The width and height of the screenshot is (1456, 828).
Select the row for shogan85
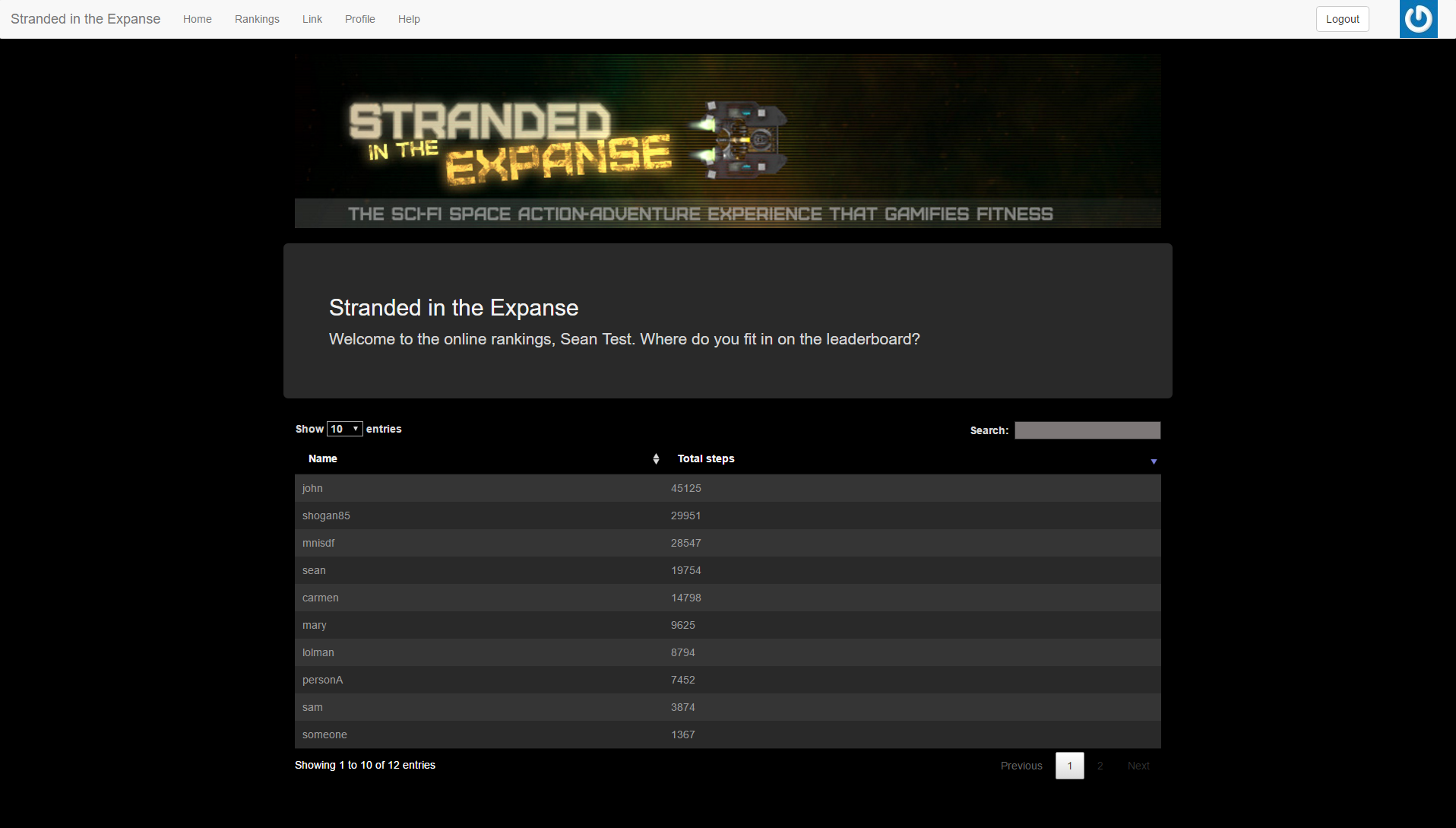728,516
